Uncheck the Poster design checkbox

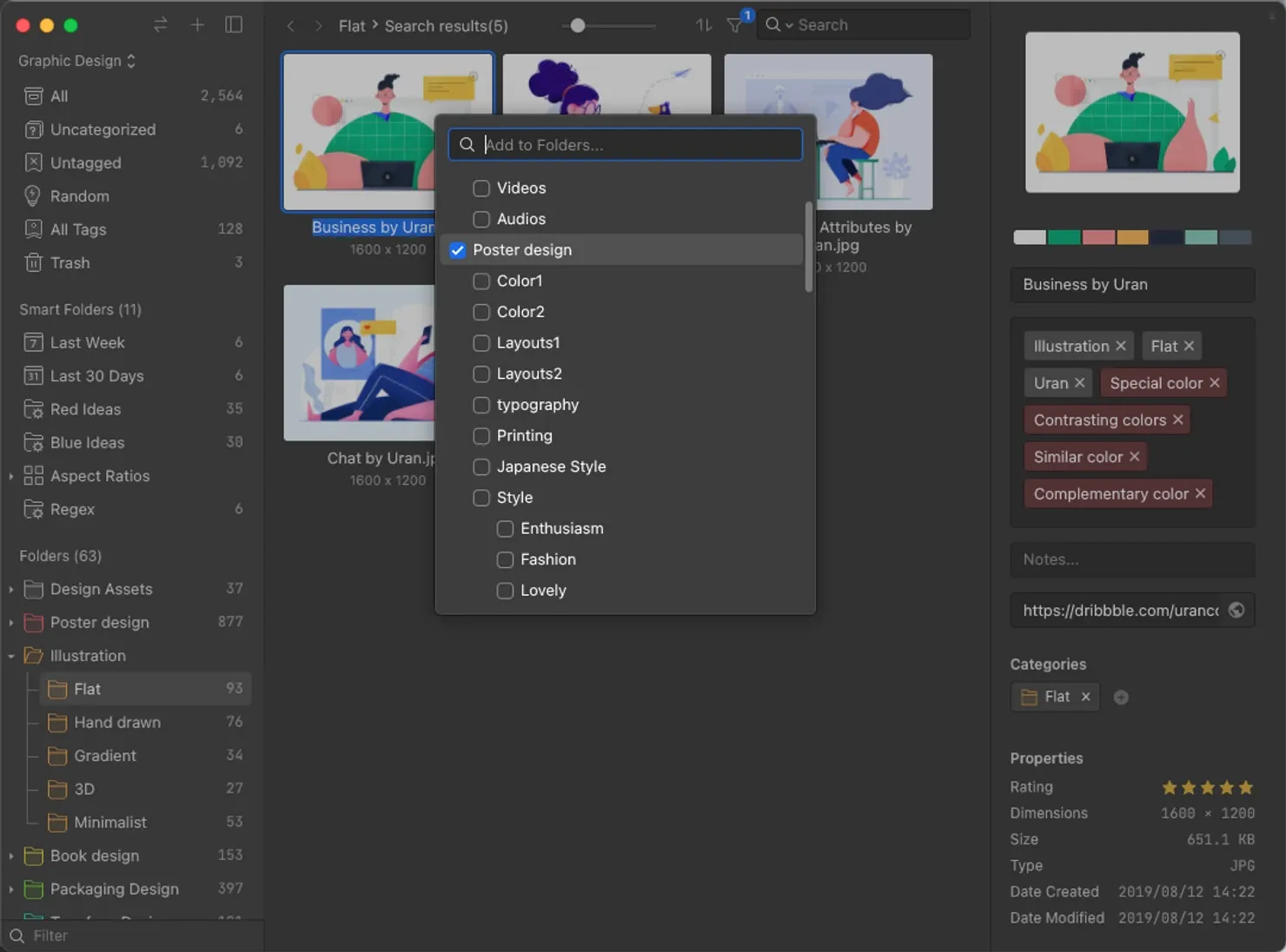(458, 250)
